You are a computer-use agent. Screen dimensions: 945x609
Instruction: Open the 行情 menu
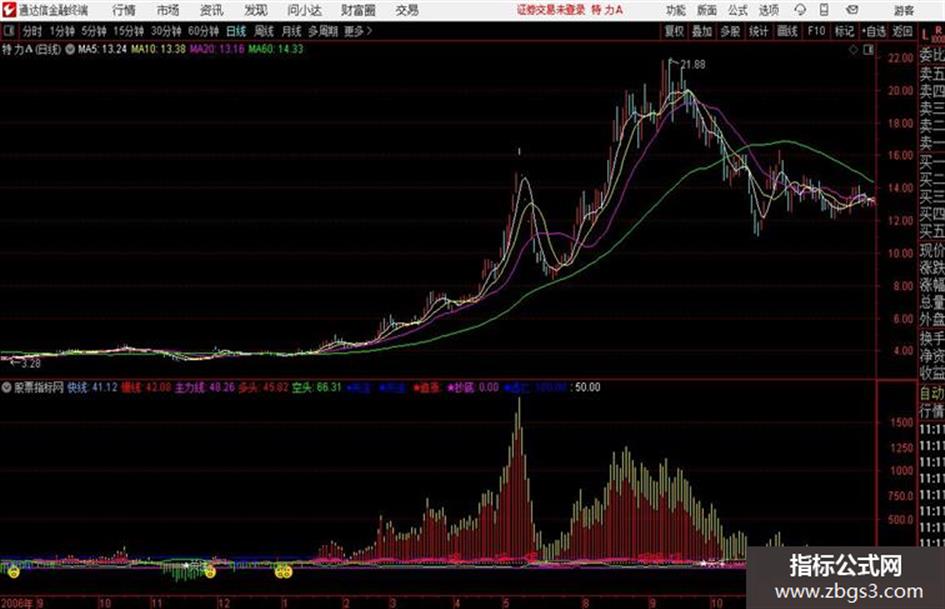[124, 10]
